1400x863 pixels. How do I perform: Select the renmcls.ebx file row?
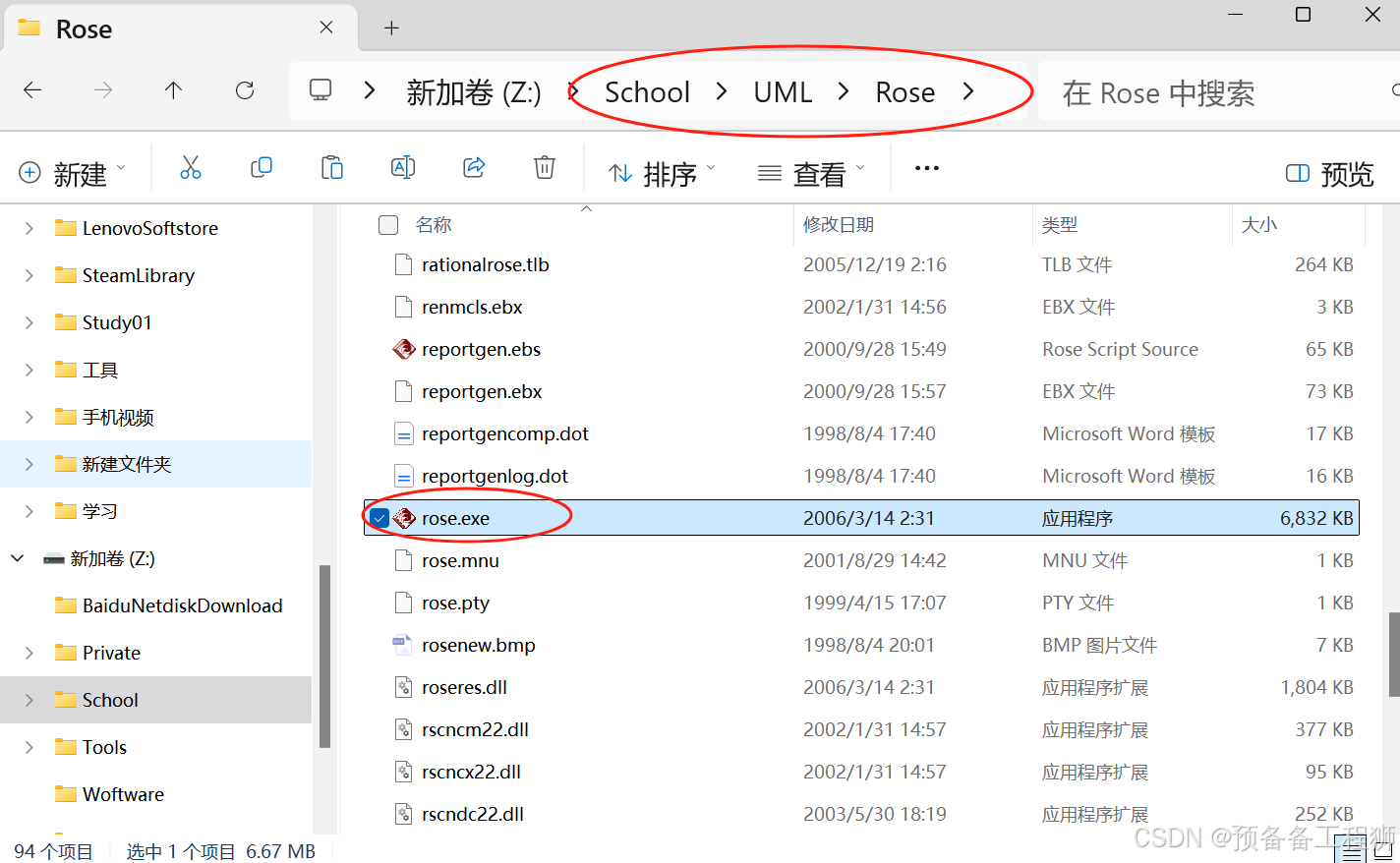click(x=861, y=307)
